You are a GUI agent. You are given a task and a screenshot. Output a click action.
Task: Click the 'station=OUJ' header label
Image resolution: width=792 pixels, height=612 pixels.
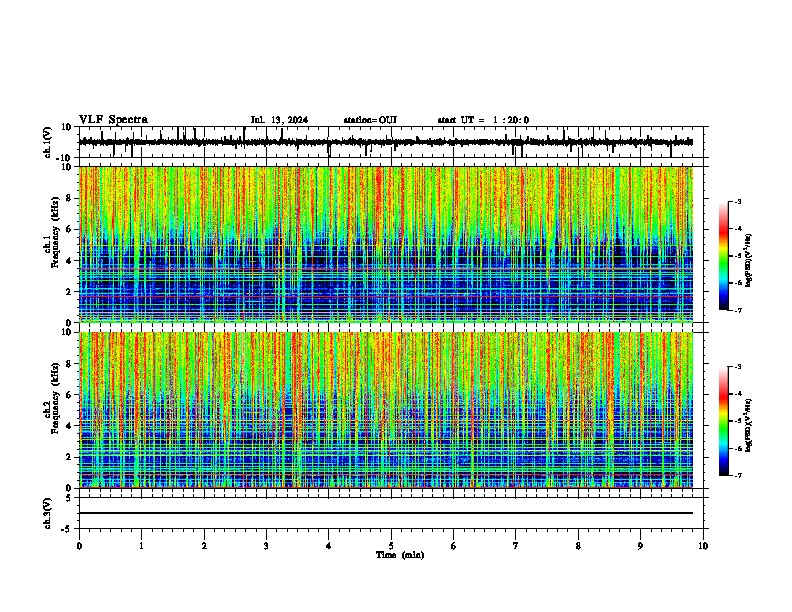370,120
